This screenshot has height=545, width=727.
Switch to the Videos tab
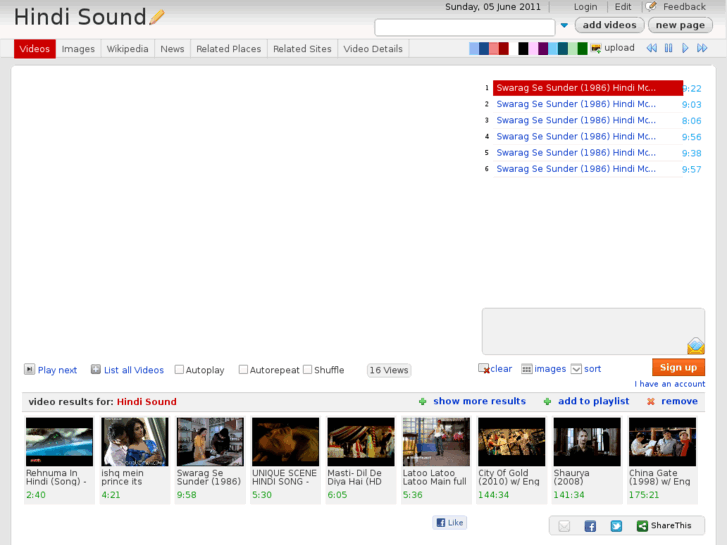tap(35, 49)
